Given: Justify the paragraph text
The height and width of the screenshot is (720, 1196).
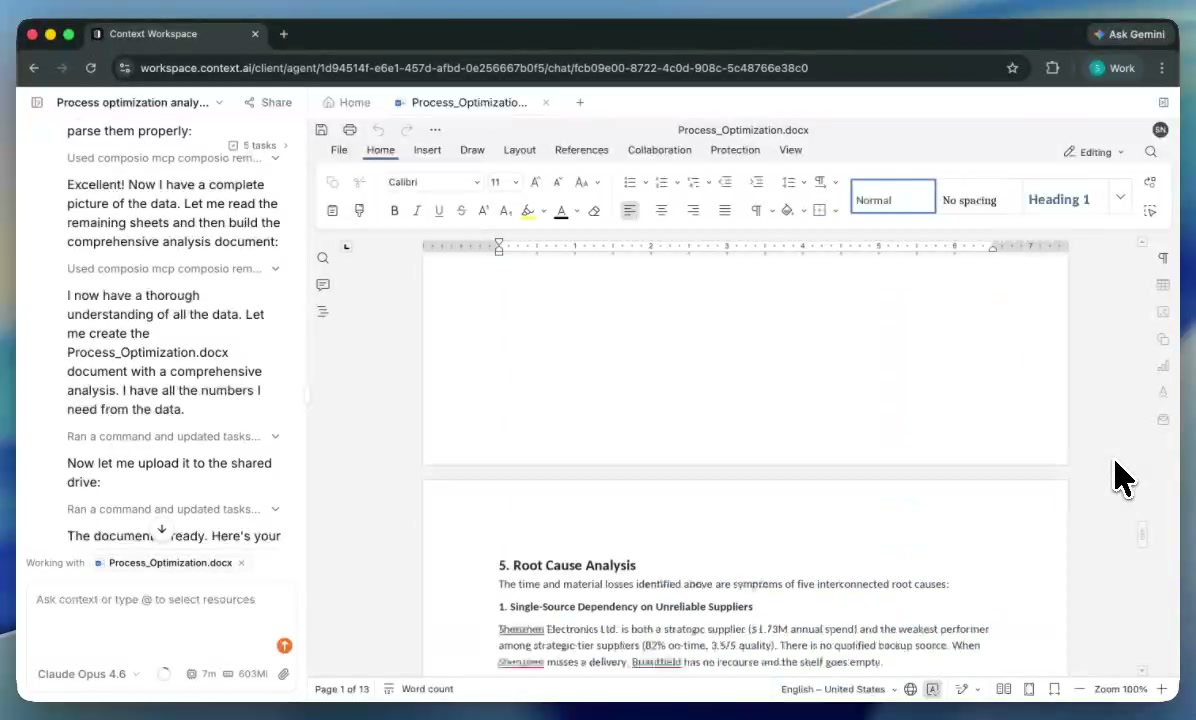Looking at the screenshot, I should pyautogui.click(x=725, y=211).
